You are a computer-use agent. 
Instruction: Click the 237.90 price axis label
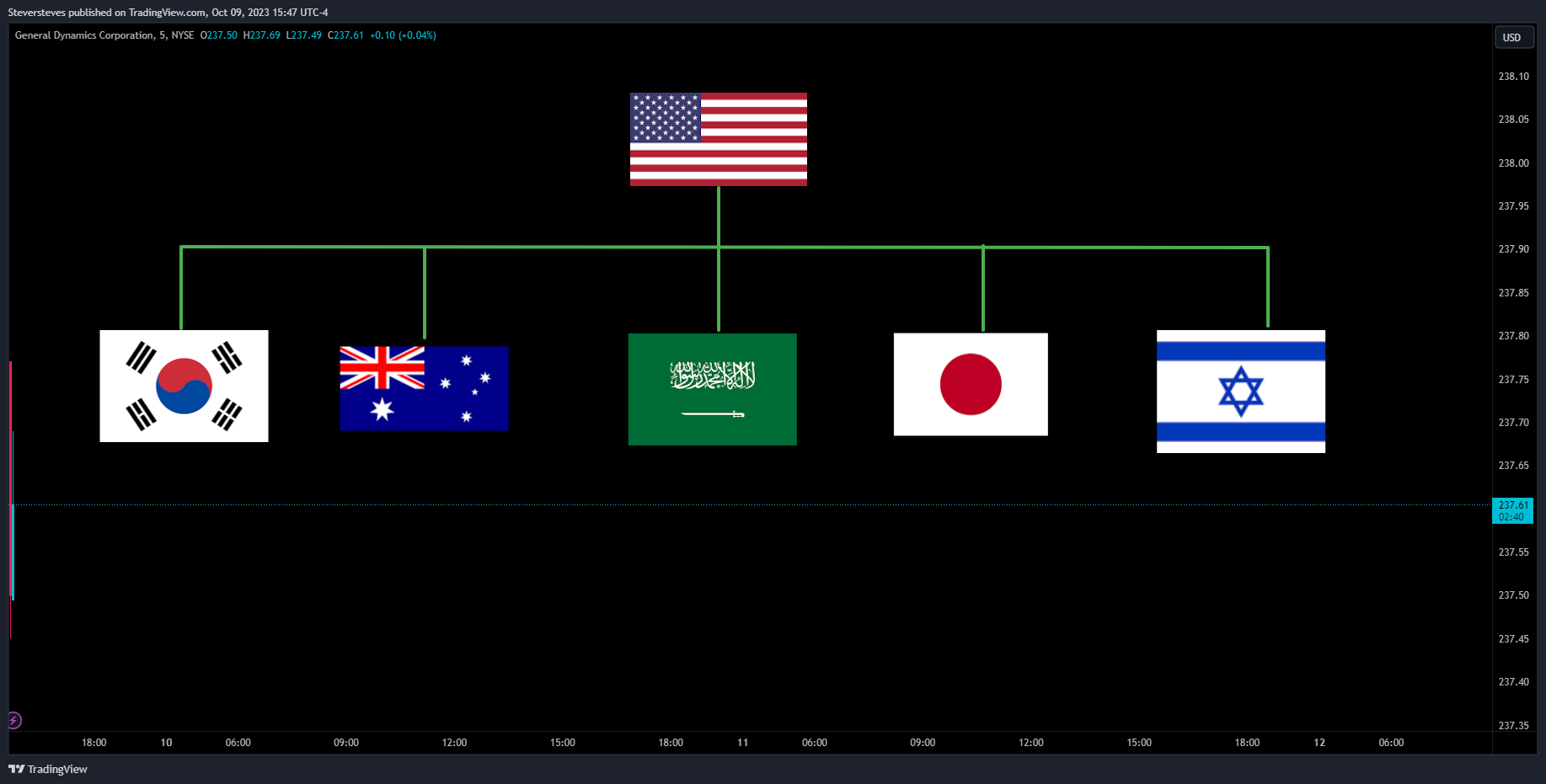pos(1513,249)
